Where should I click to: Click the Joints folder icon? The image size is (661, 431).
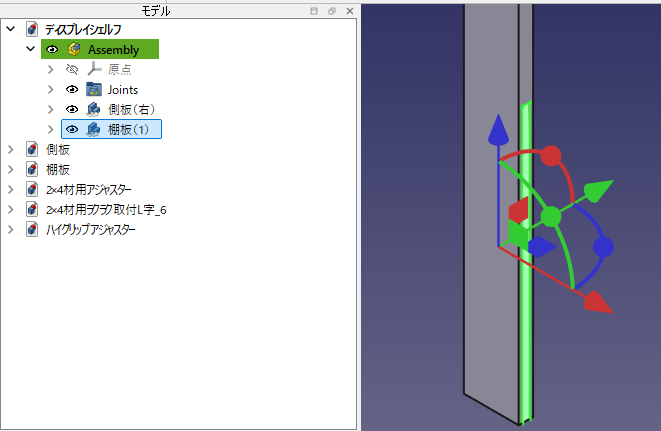[x=94, y=89]
